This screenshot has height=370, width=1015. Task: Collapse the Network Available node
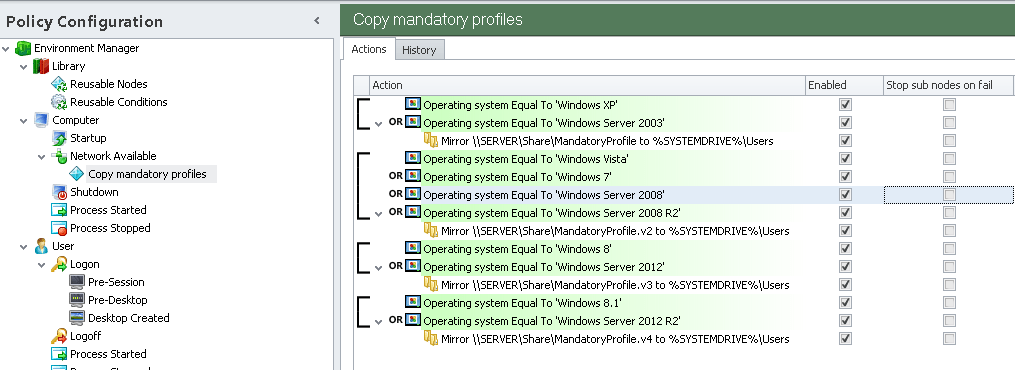coord(41,157)
